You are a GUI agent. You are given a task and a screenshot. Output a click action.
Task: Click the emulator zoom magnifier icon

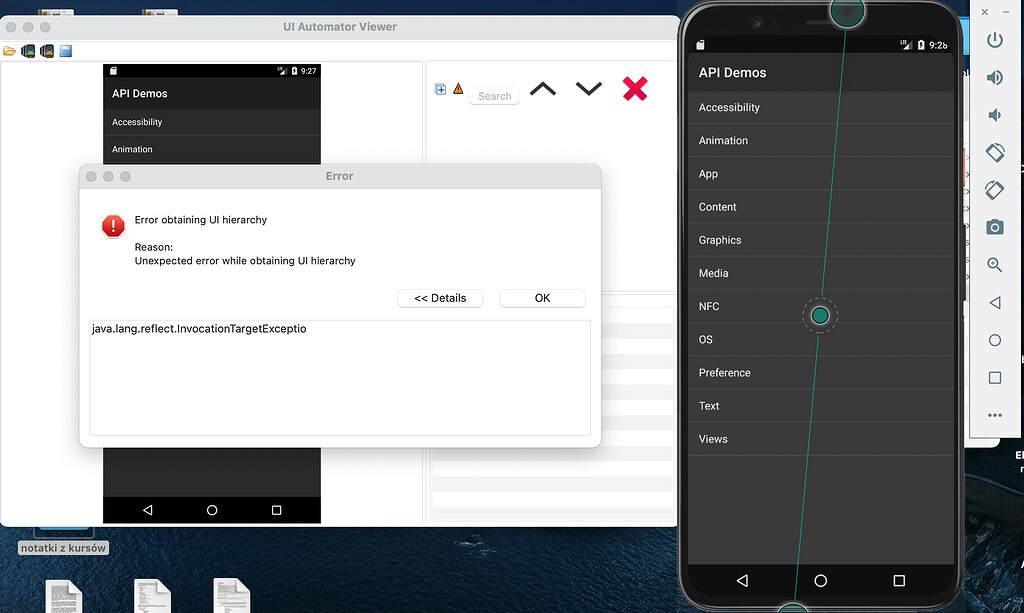pos(994,265)
